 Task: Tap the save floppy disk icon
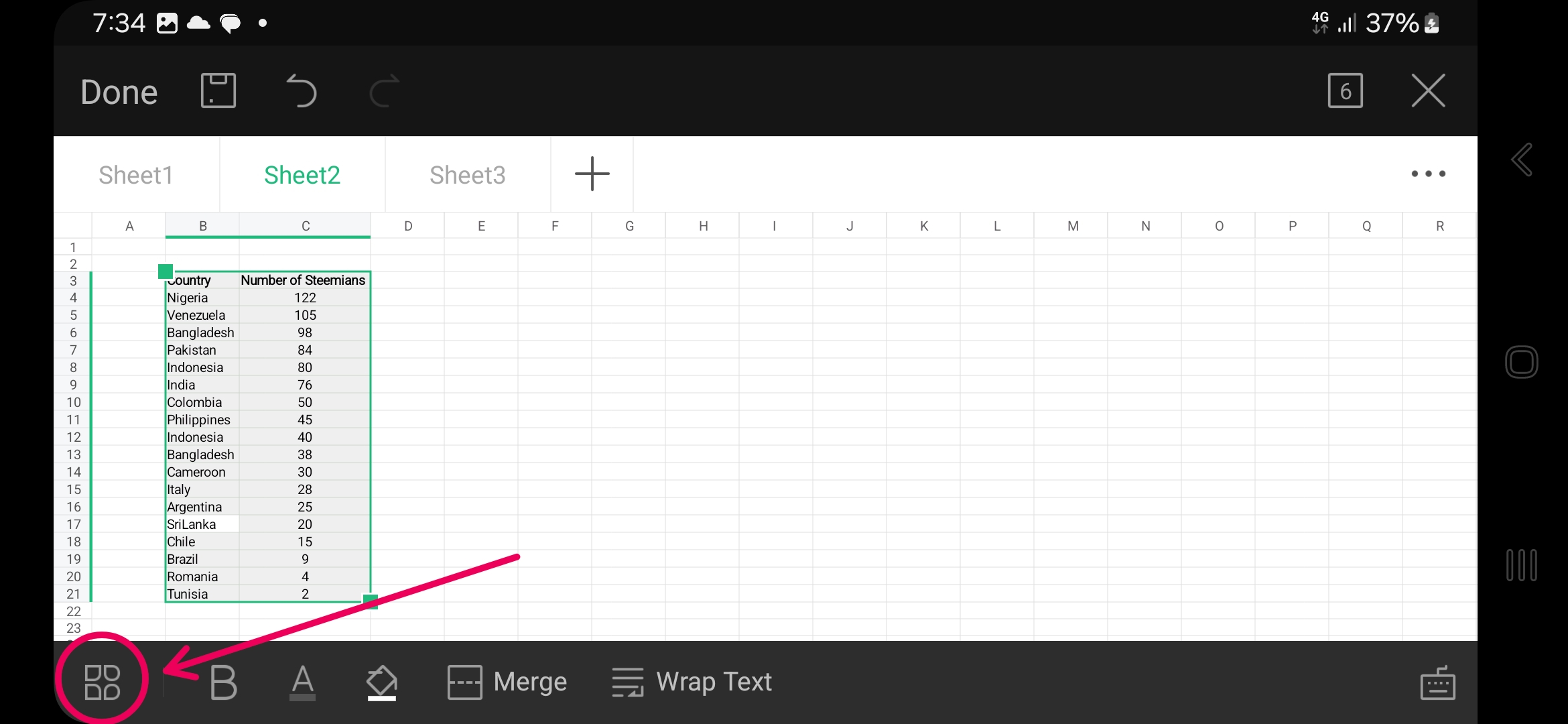[218, 90]
